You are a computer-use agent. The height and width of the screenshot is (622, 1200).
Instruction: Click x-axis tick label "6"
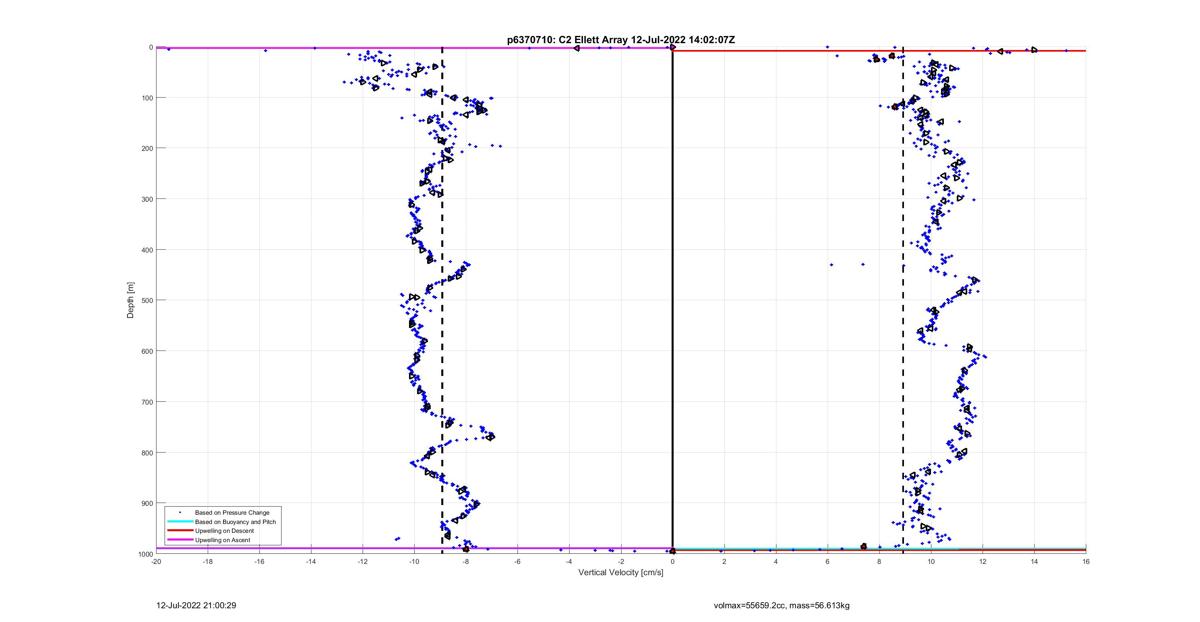(x=828, y=562)
